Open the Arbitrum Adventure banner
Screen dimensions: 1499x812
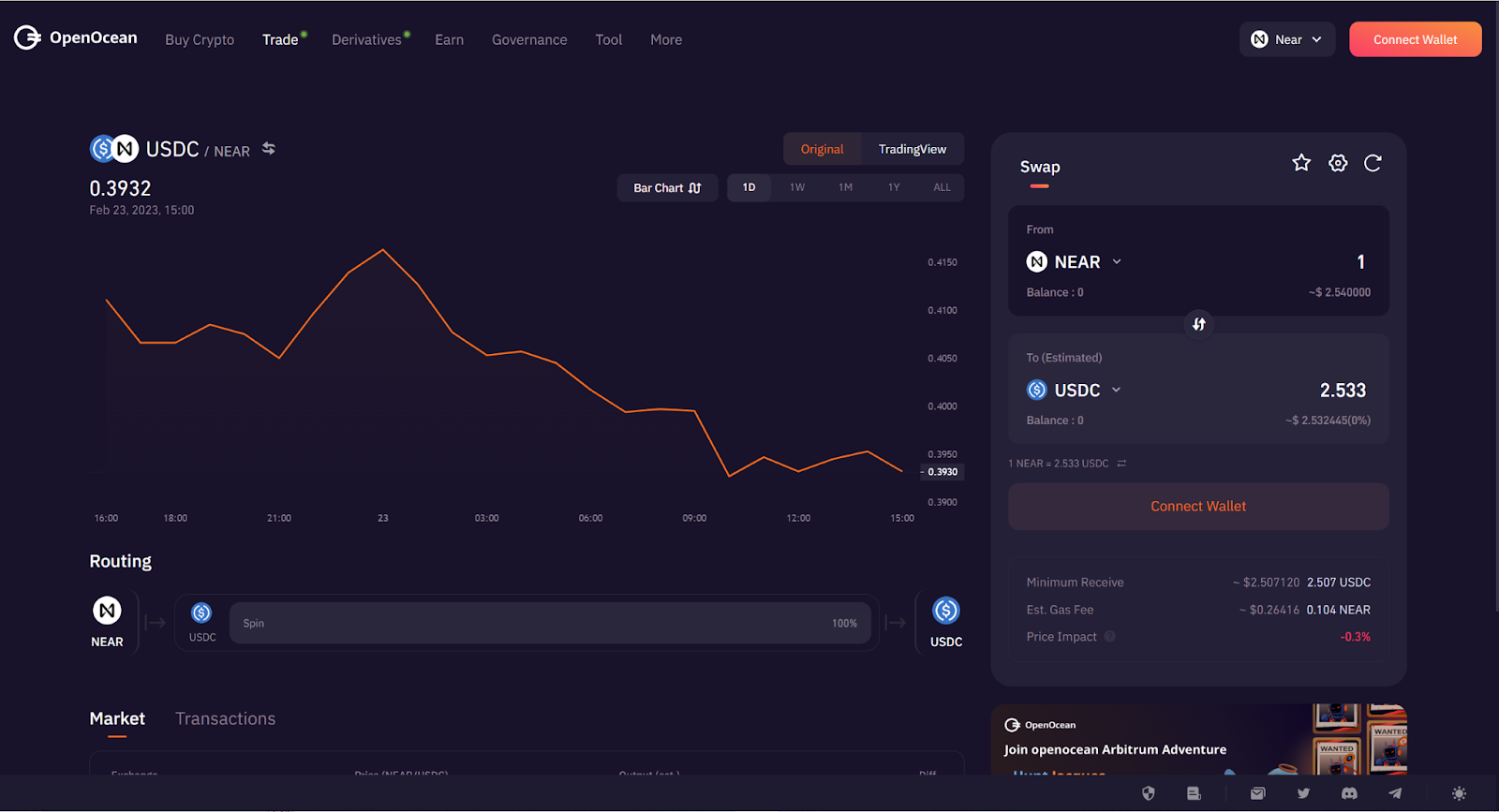tap(1198, 740)
